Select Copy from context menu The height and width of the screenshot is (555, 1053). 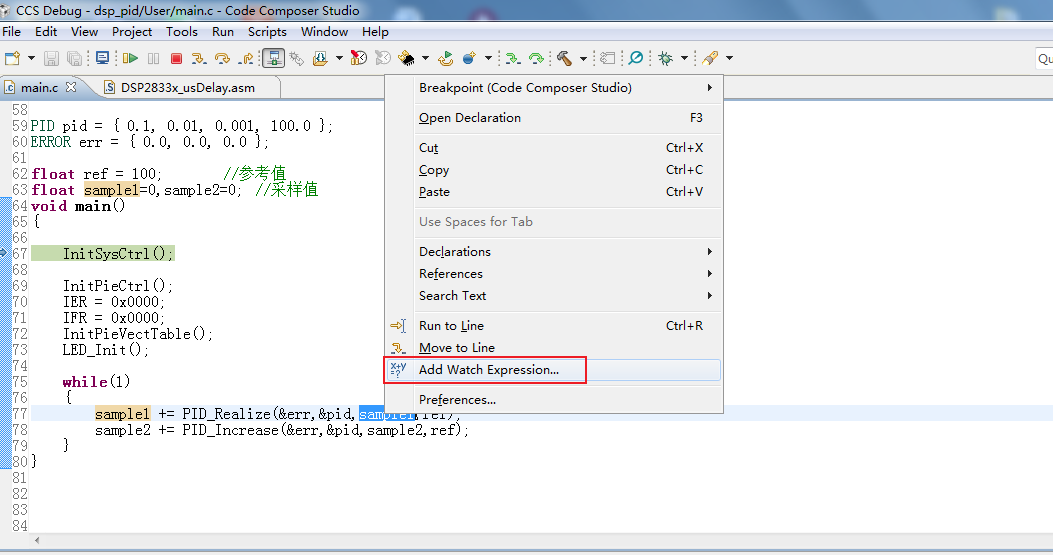click(x=567, y=170)
